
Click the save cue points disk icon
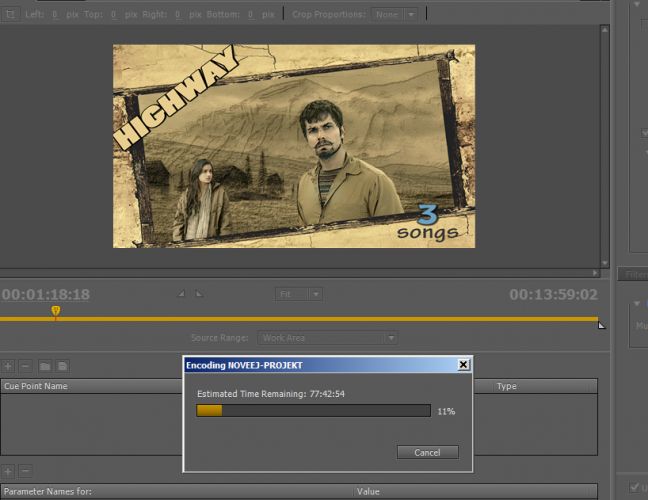62,366
